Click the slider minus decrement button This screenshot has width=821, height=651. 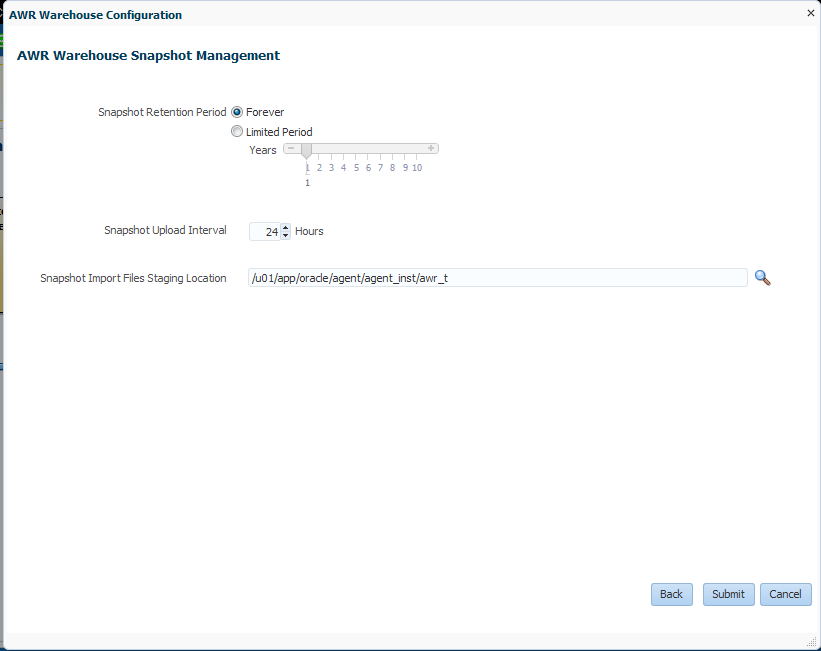coord(291,148)
